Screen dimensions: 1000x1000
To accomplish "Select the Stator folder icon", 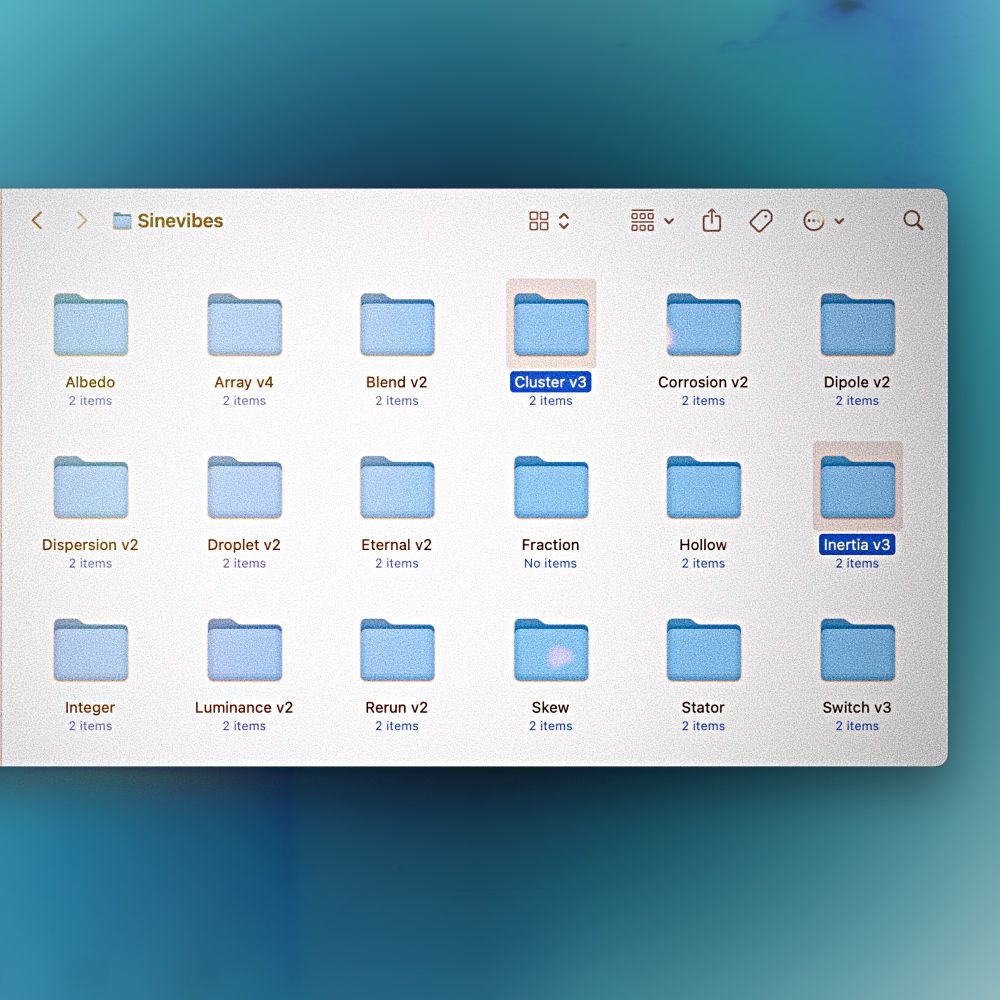I will coord(704,650).
